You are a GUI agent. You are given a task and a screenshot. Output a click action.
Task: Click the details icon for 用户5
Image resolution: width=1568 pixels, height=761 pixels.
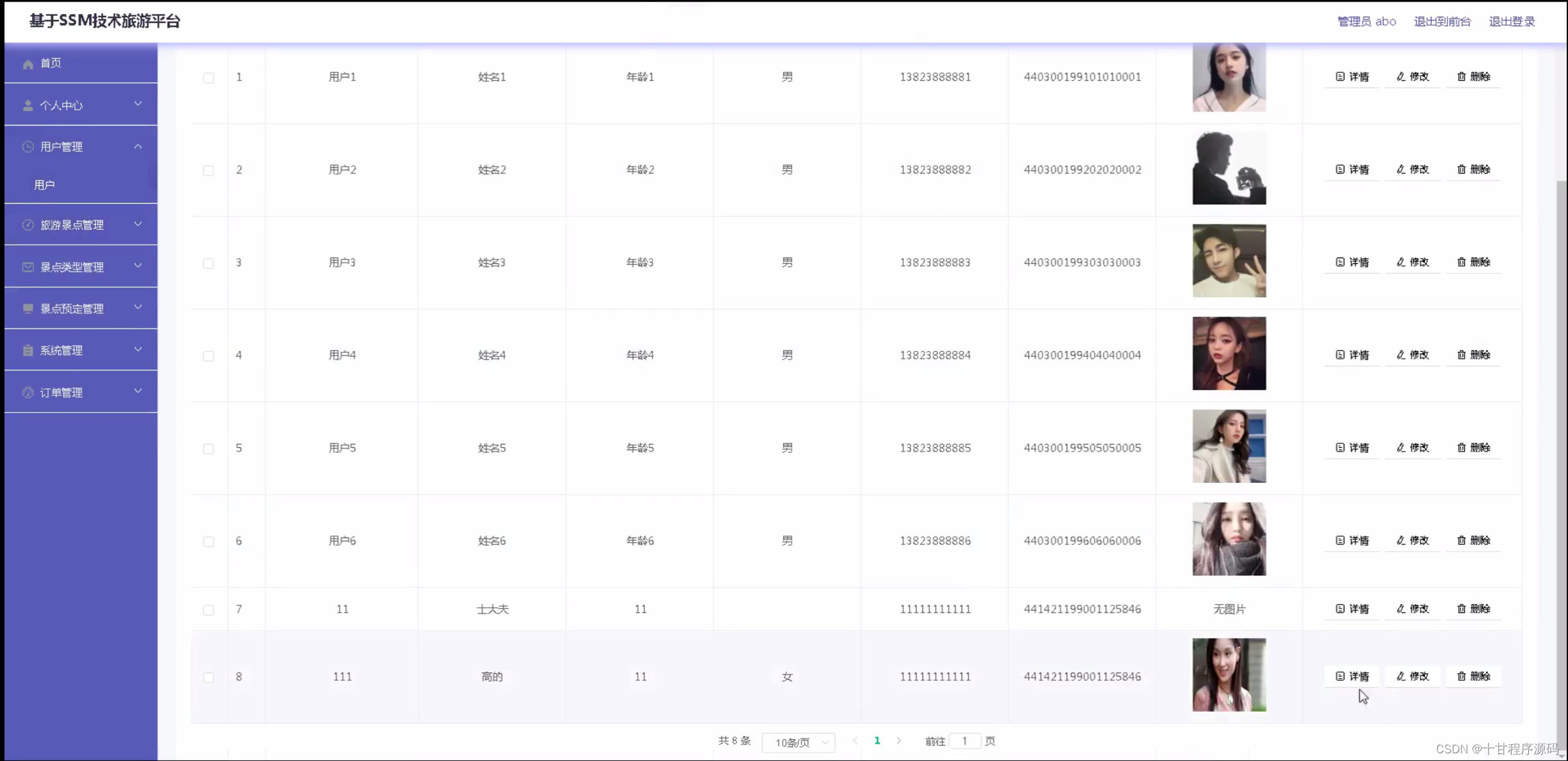(1340, 448)
